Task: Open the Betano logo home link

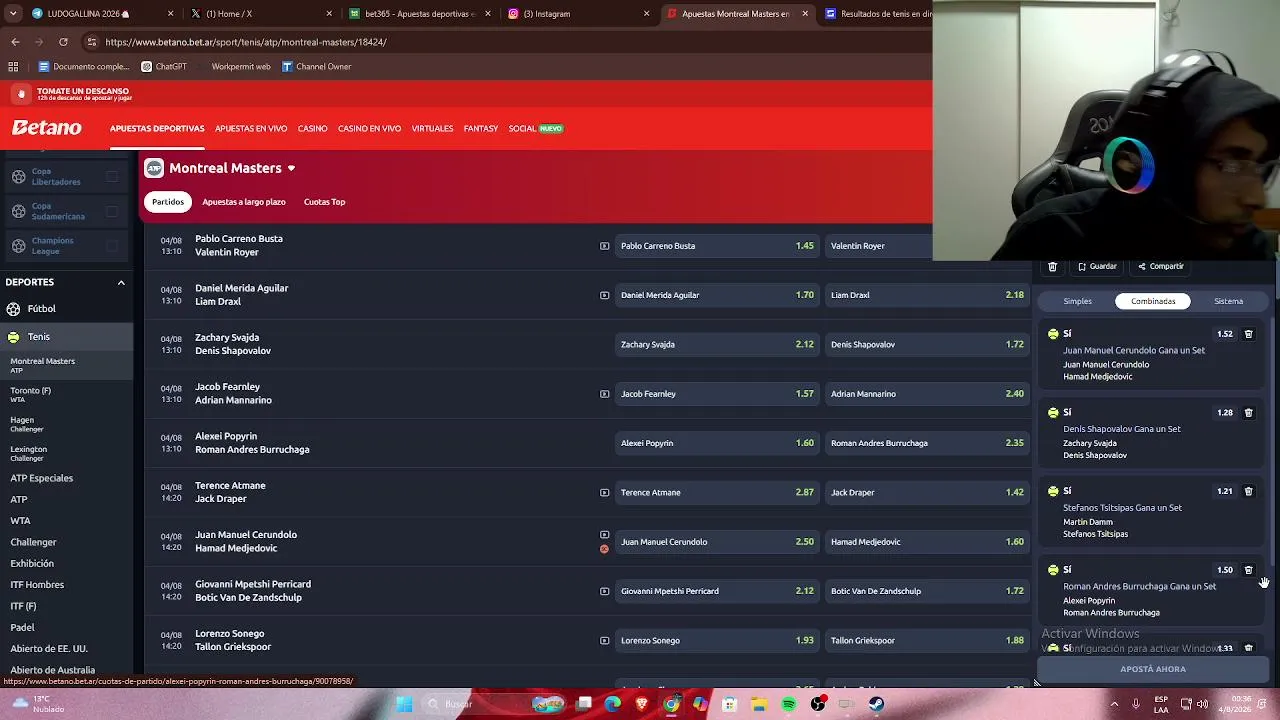Action: (x=47, y=128)
